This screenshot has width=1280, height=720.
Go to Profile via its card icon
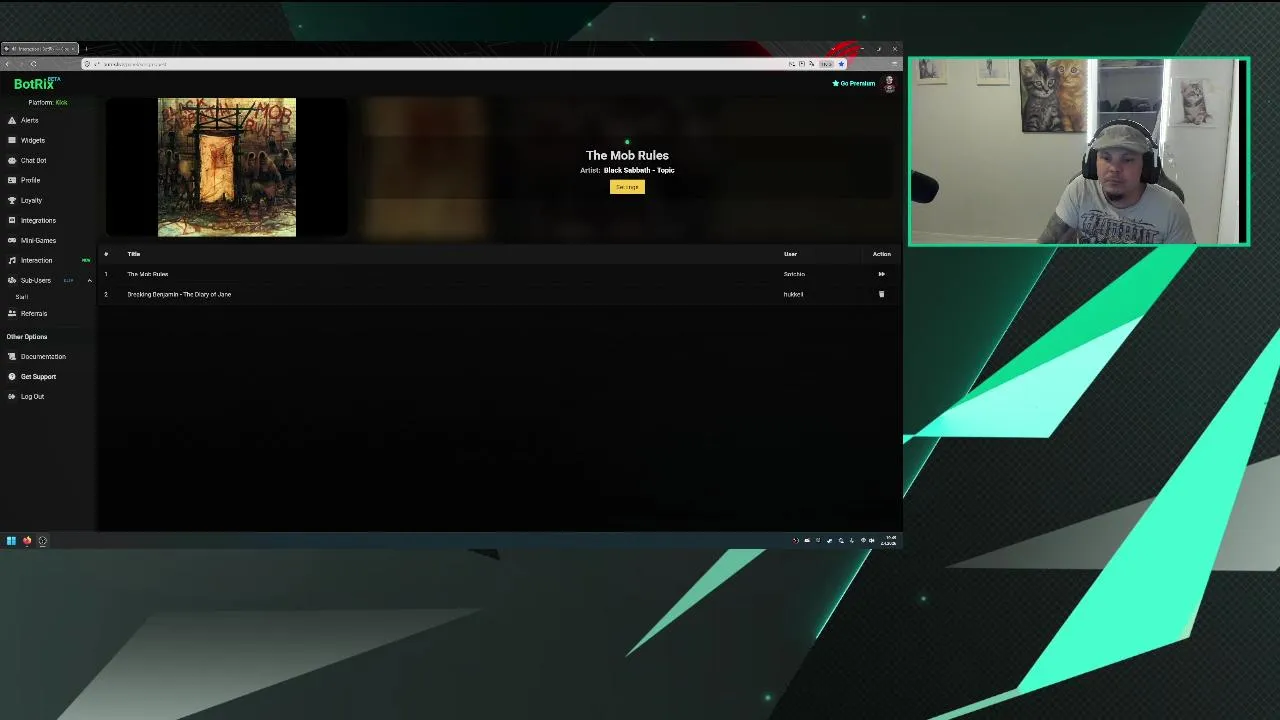point(12,180)
